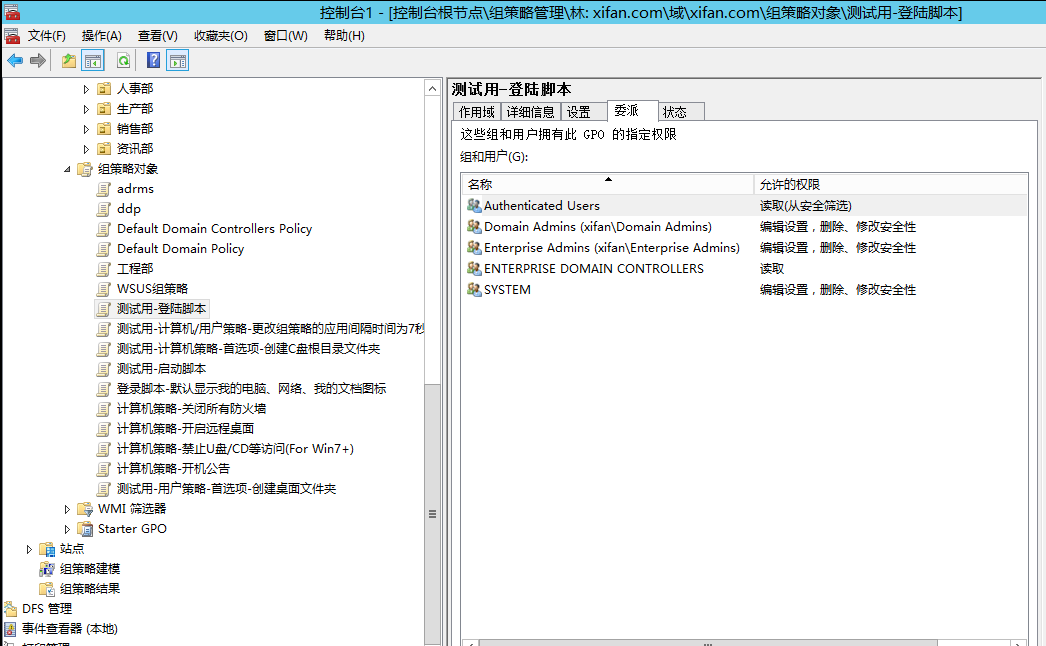Select the 测试用-启动脚本 GPO
Image resolution: width=1046 pixels, height=646 pixels.
click(161, 369)
